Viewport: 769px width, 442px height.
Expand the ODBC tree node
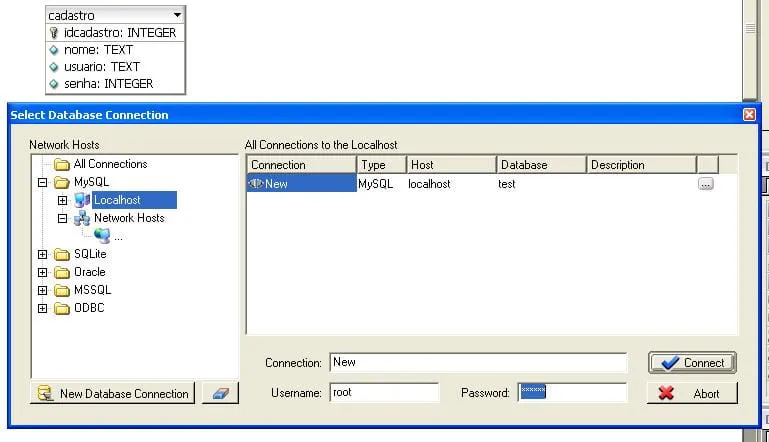(43, 309)
